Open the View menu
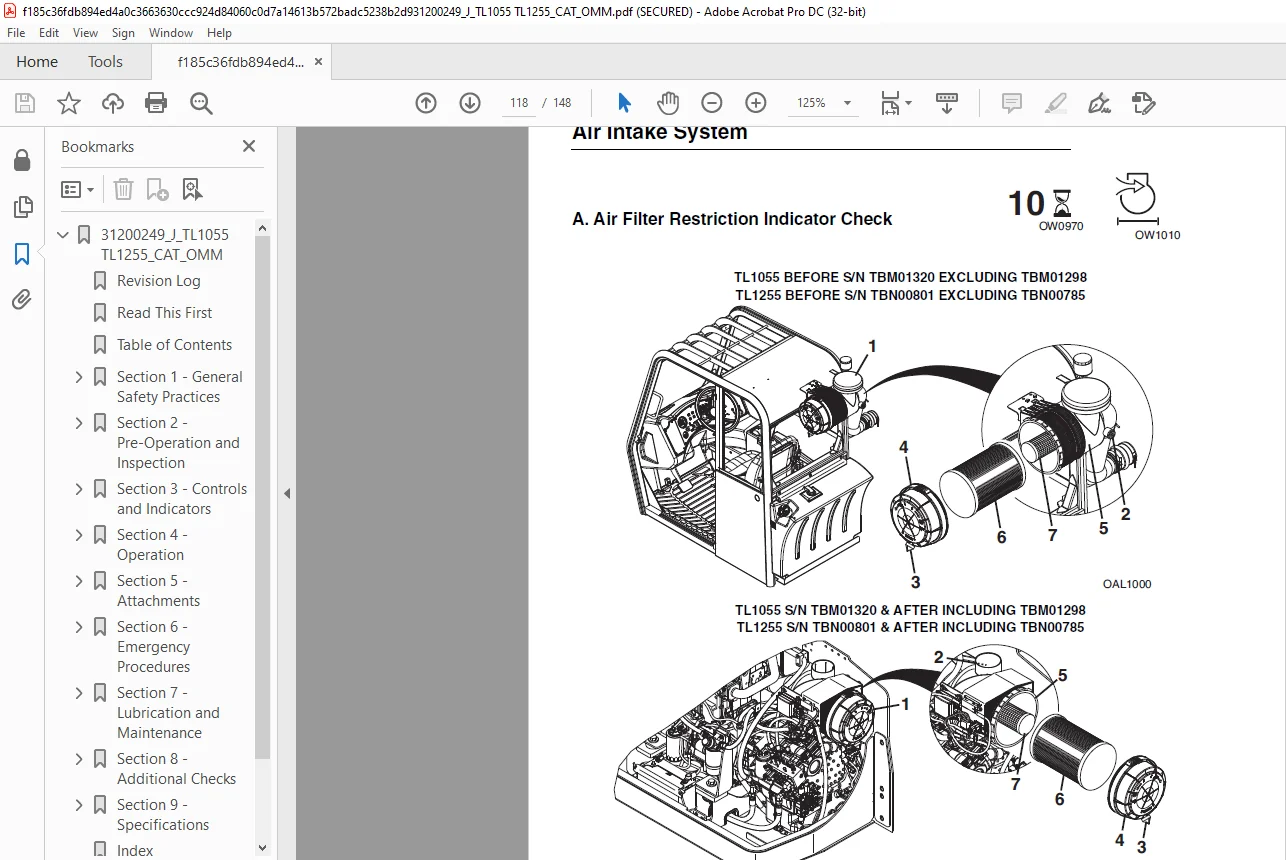Screen dimensions: 1286x860 click(x=86, y=33)
